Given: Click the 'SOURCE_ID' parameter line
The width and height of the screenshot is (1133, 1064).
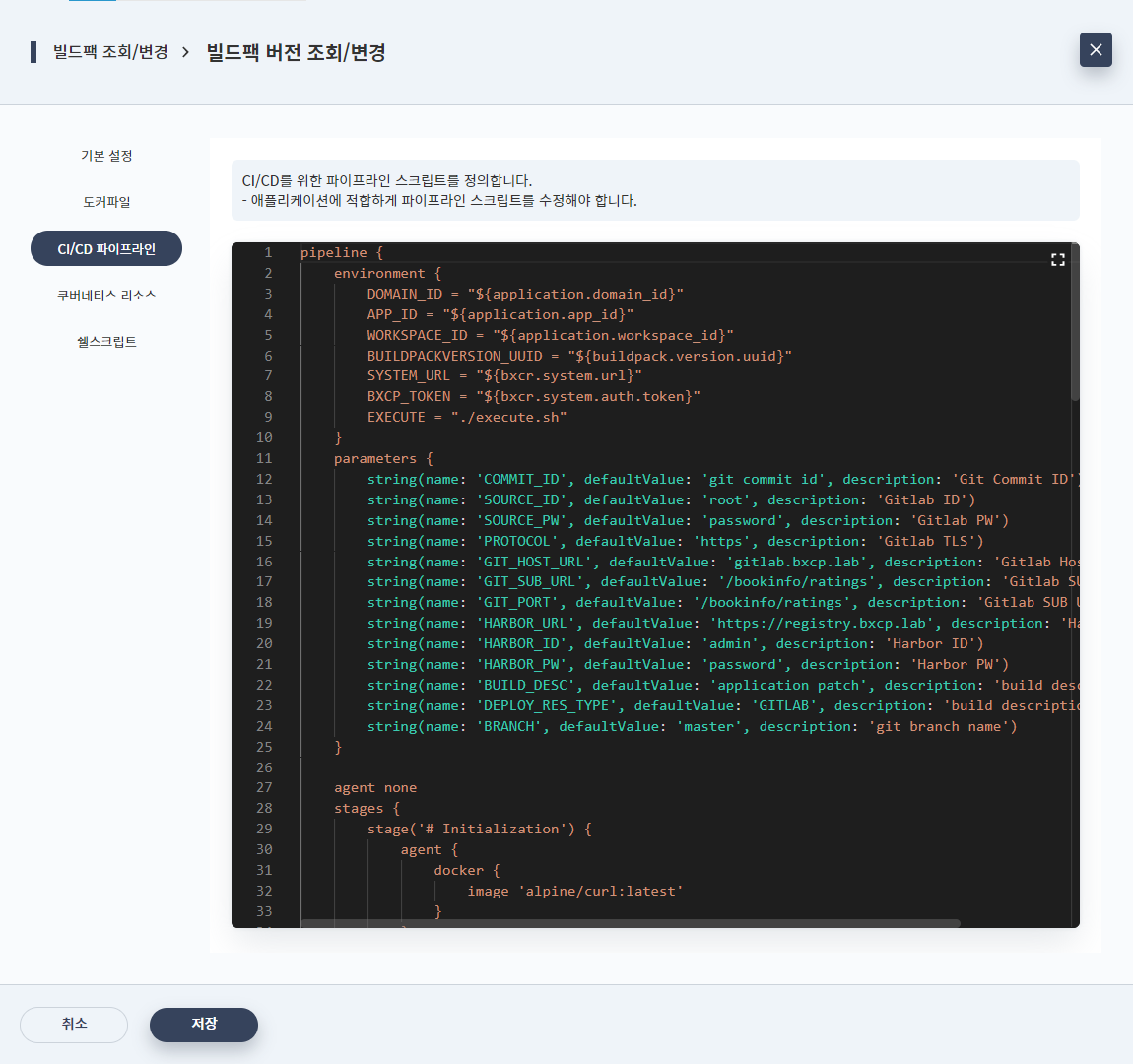Looking at the screenshot, I should tap(671, 499).
